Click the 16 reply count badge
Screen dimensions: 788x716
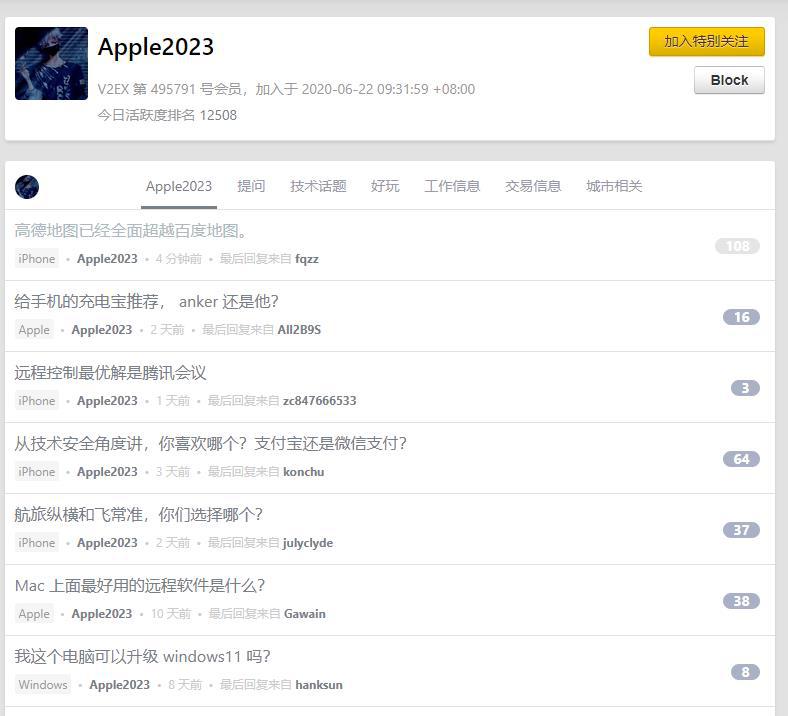[x=741, y=317]
